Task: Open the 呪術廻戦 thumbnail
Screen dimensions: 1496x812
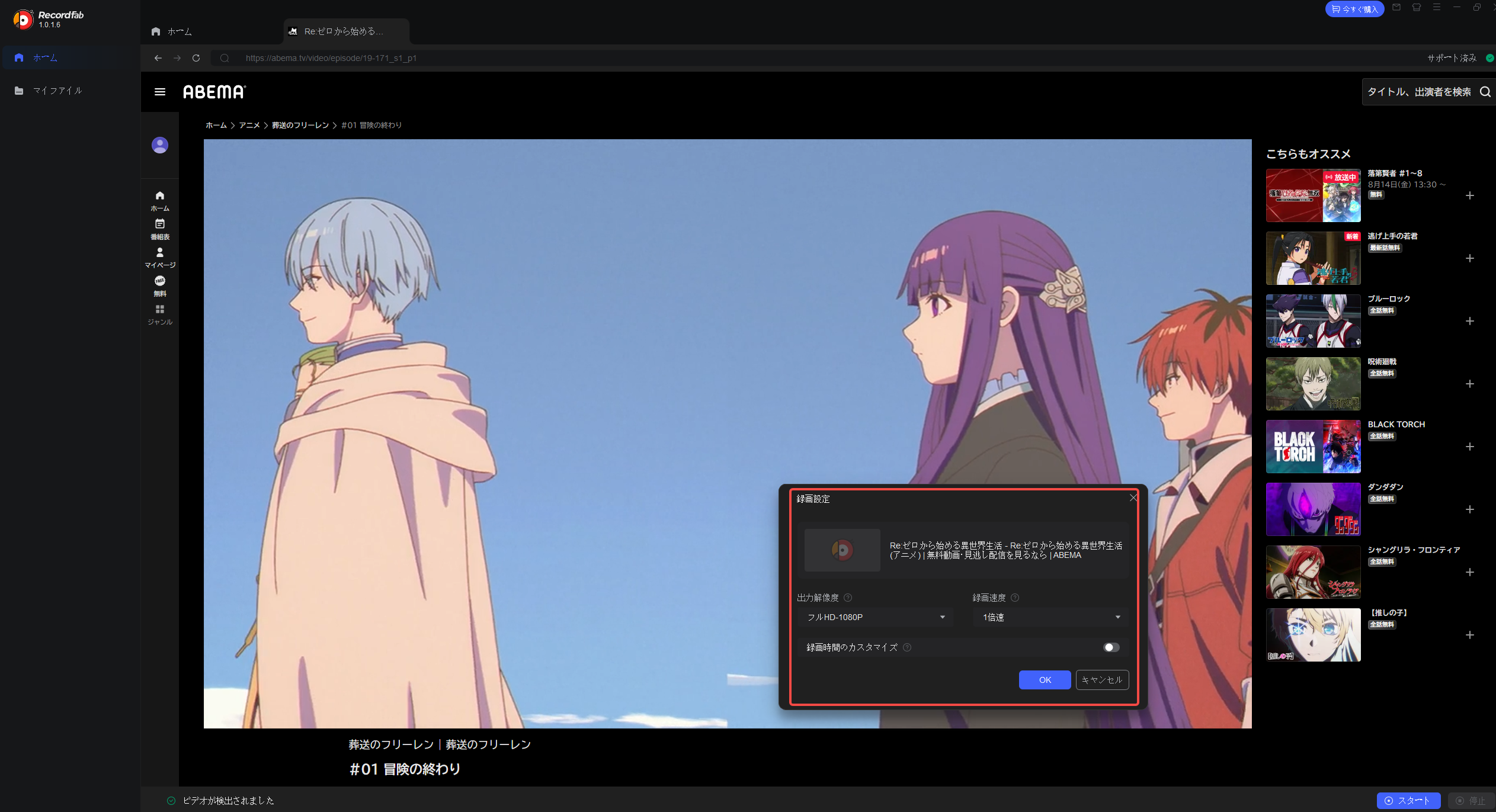Action: pos(1314,384)
